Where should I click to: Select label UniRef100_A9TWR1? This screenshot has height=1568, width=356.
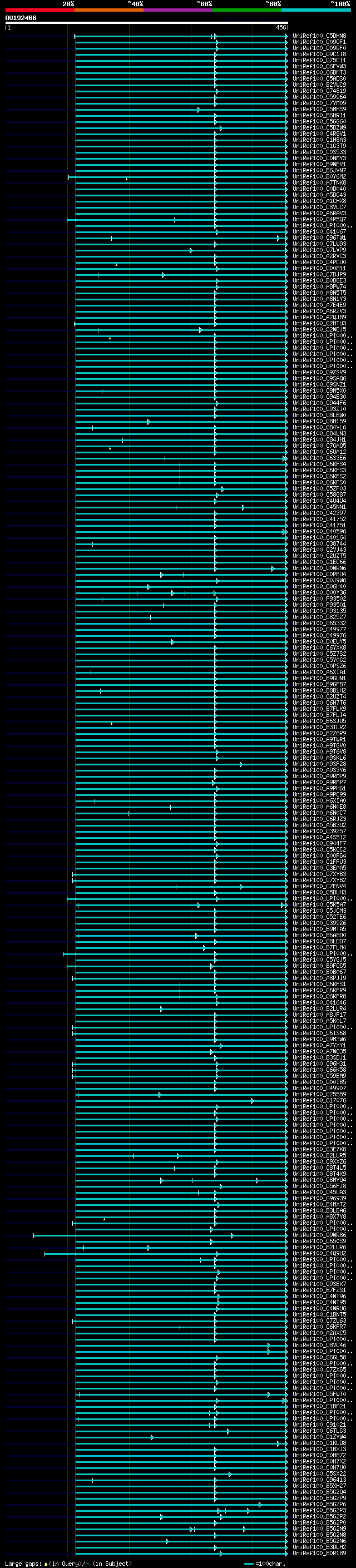pos(319,740)
